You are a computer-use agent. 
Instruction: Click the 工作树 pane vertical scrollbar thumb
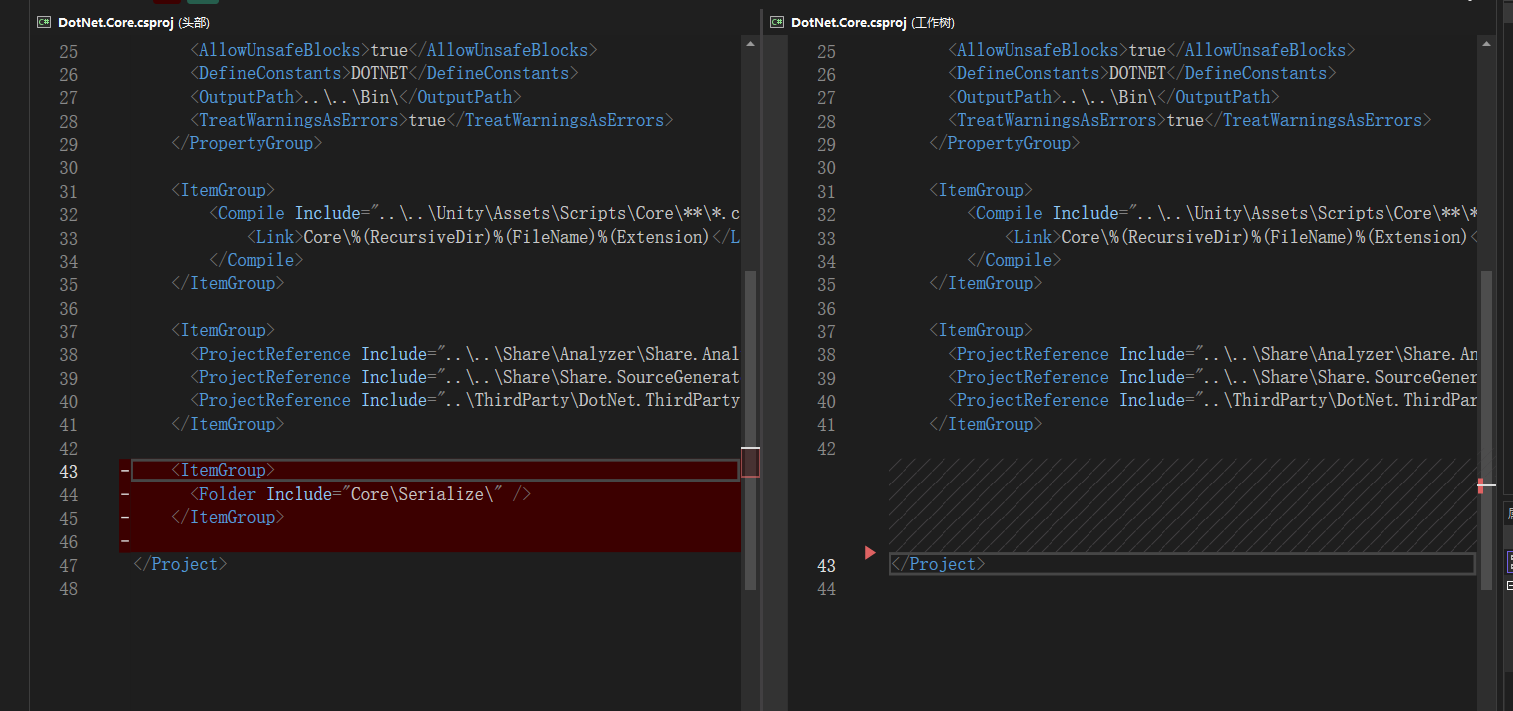pyautogui.click(x=1486, y=430)
